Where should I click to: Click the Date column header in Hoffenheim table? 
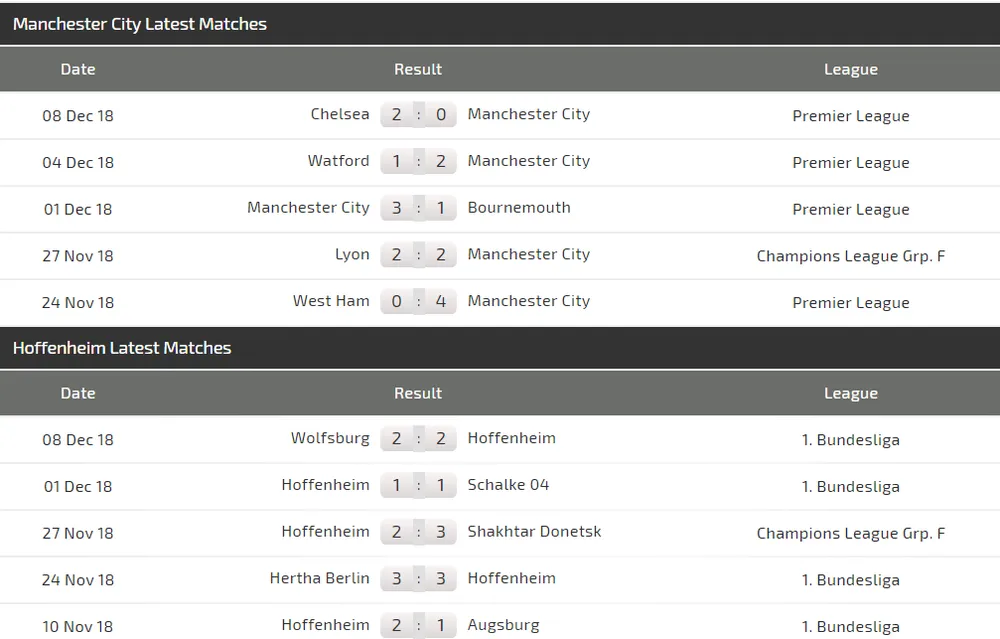pyautogui.click(x=78, y=393)
